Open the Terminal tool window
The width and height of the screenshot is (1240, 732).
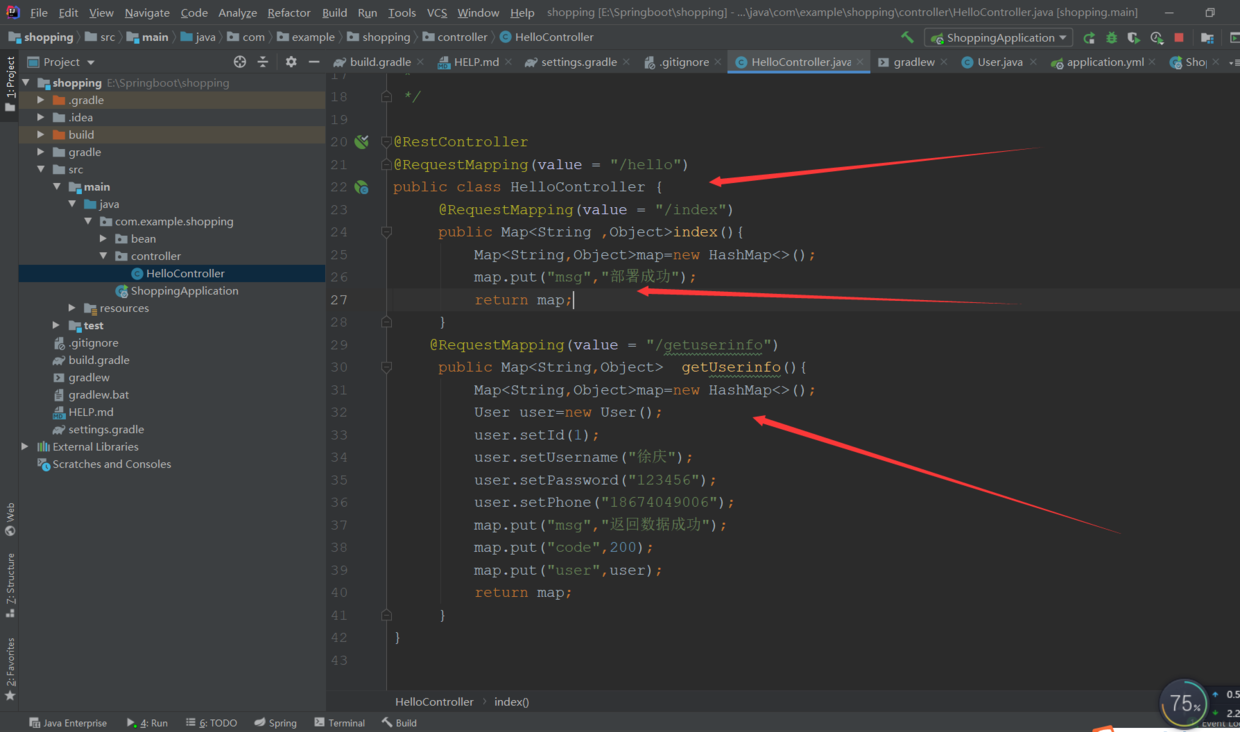pos(339,723)
